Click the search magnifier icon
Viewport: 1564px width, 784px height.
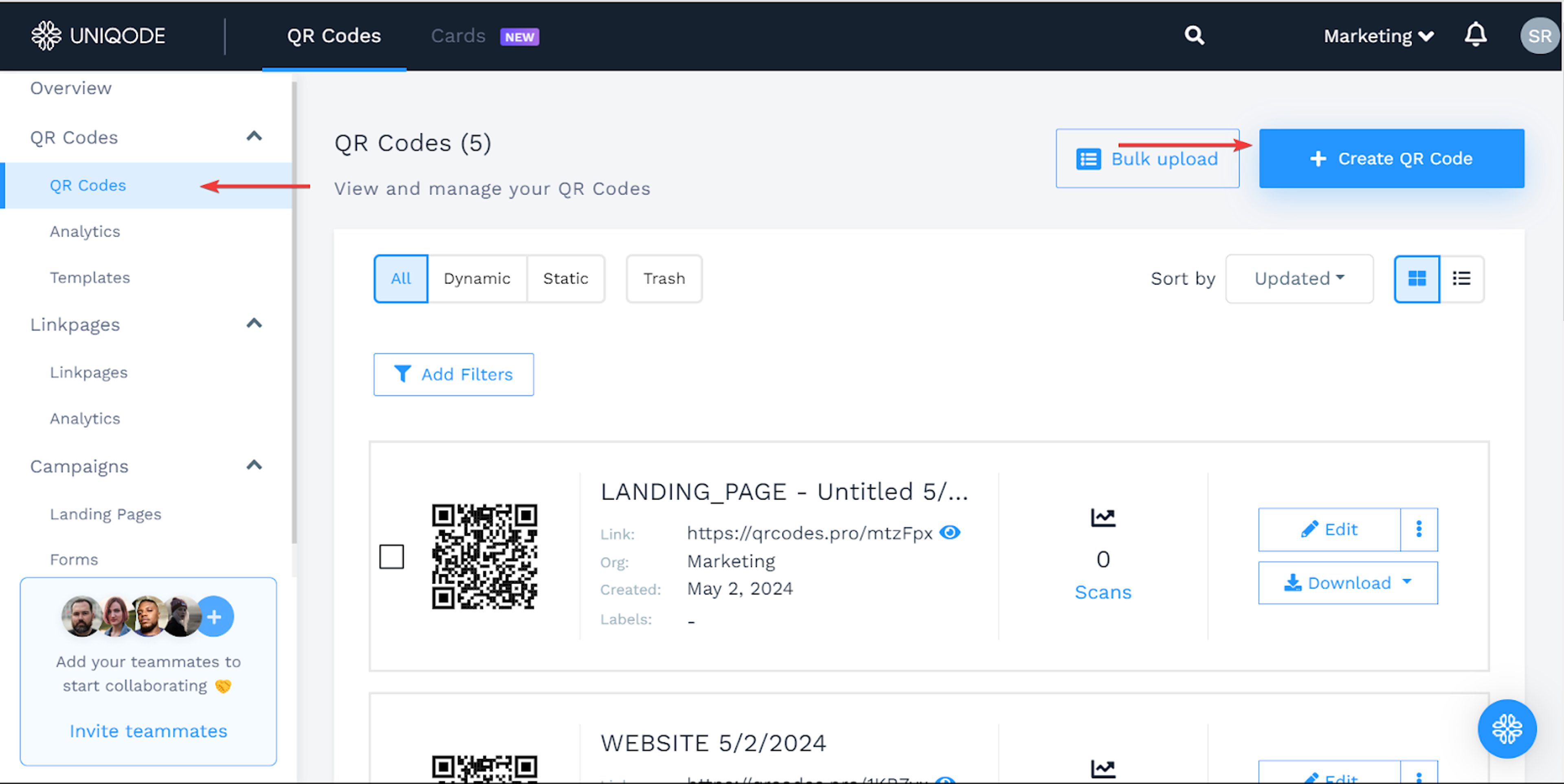(x=1194, y=36)
